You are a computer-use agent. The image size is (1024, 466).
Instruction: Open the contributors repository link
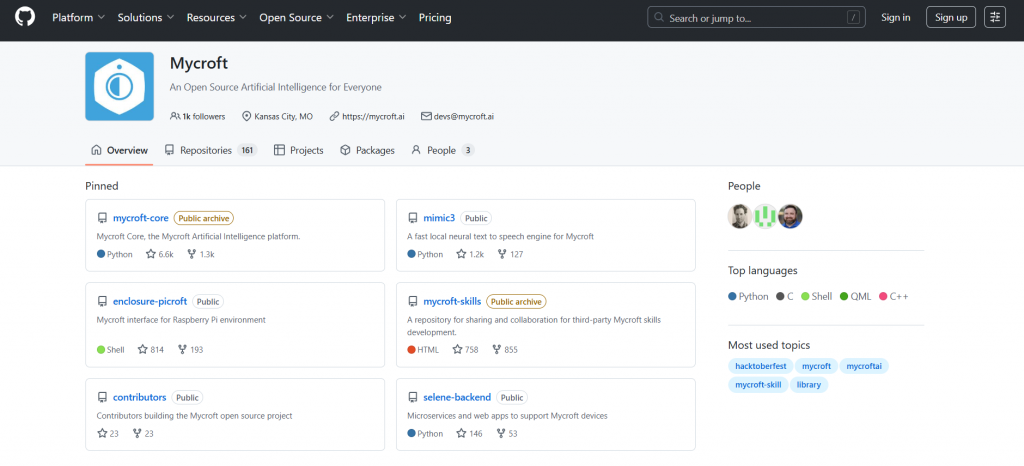140,397
